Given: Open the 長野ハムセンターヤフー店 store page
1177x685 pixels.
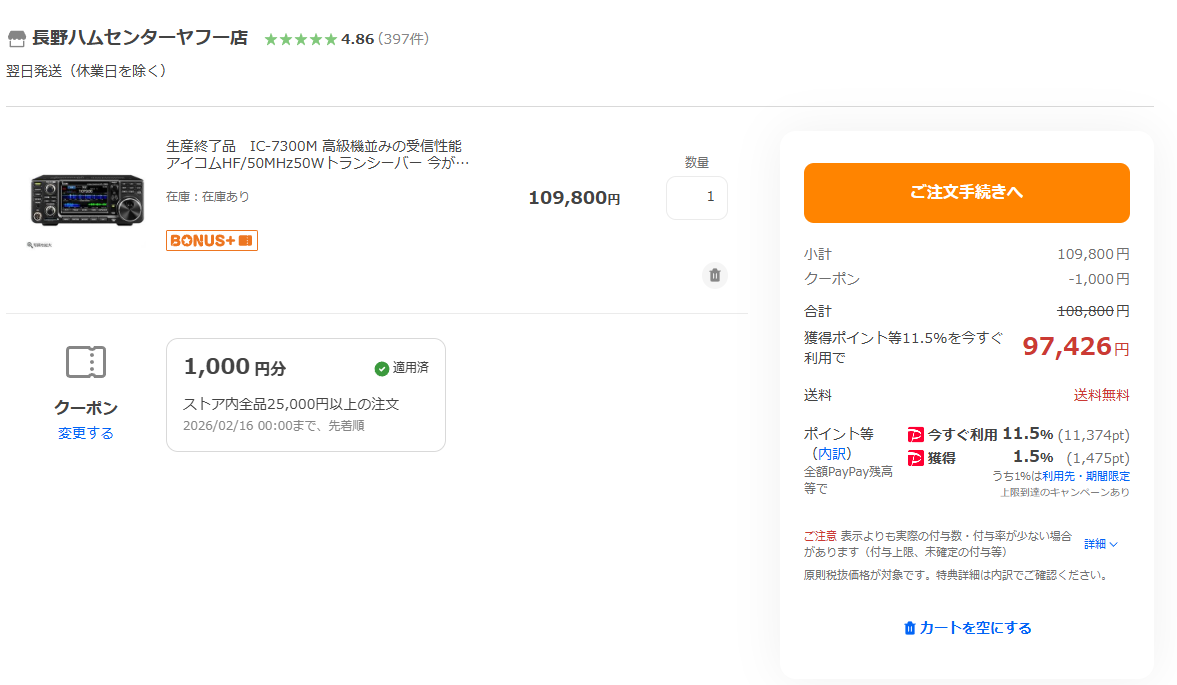Looking at the screenshot, I should click(x=139, y=39).
